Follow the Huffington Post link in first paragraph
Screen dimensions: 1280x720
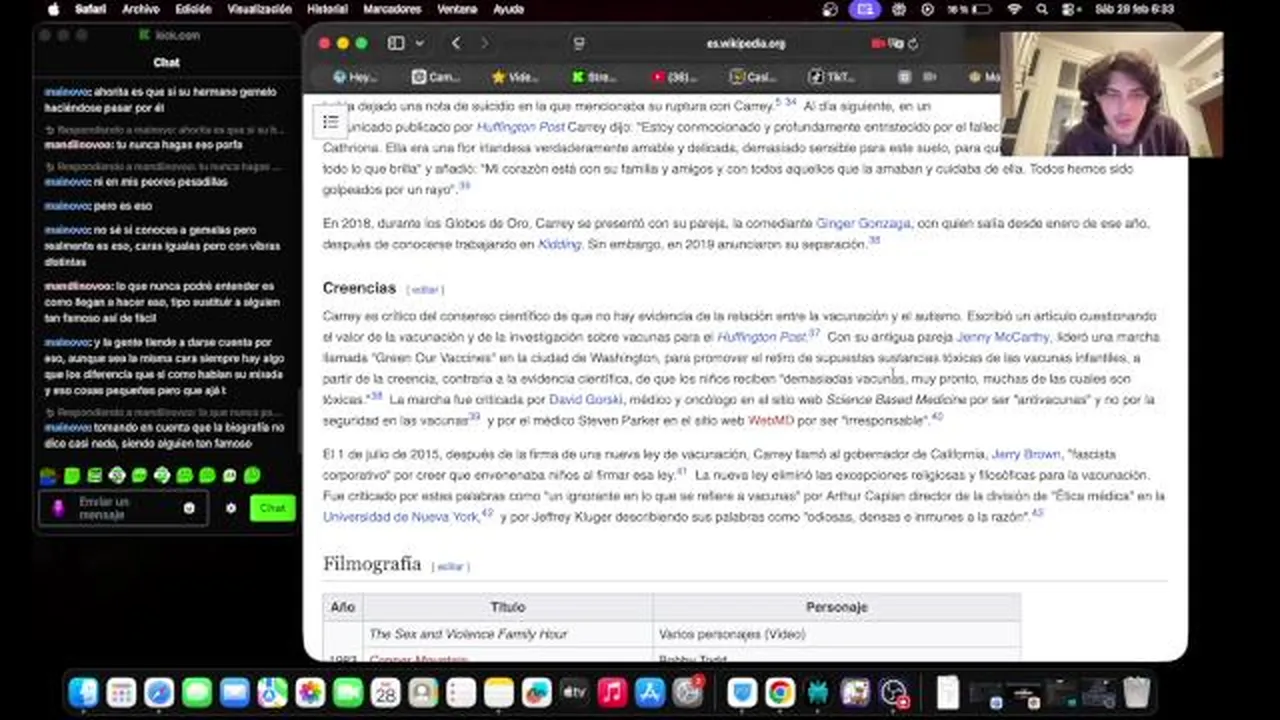pos(520,127)
